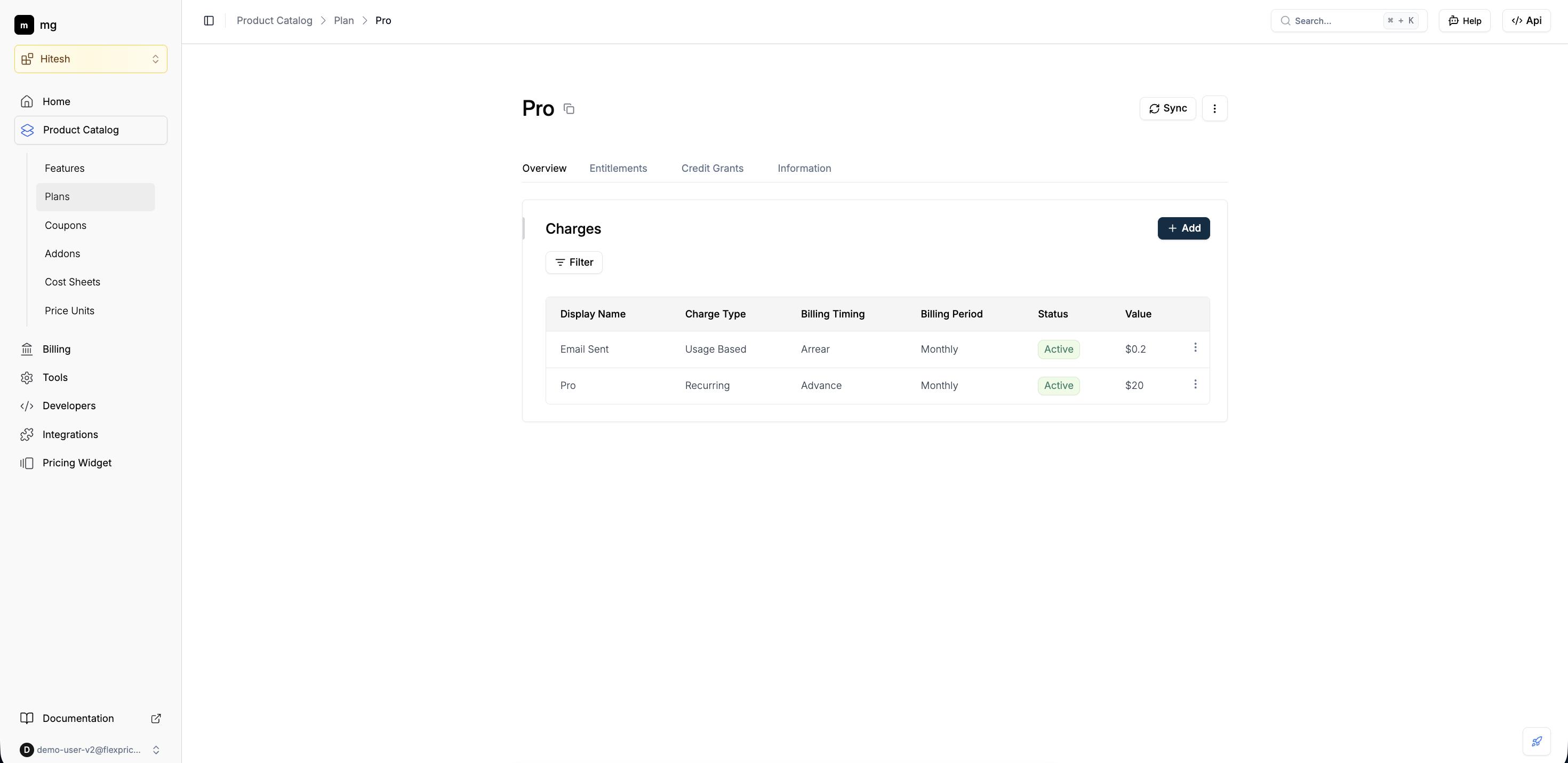Open the charges Filter dropdown
Screen dimensions: 1568x763
[x=573, y=263]
